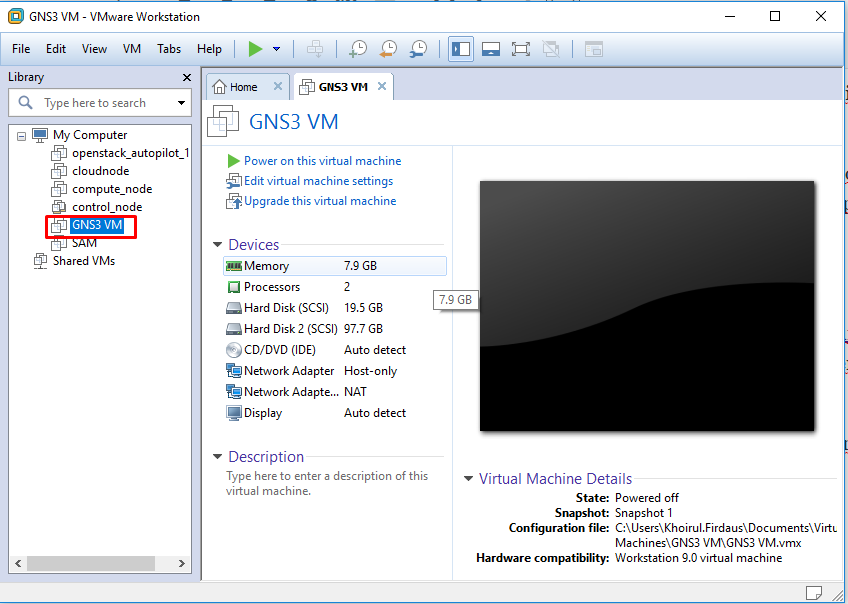Open the snapshot manager wrench-clock icon
The height and width of the screenshot is (604, 848).
418,49
